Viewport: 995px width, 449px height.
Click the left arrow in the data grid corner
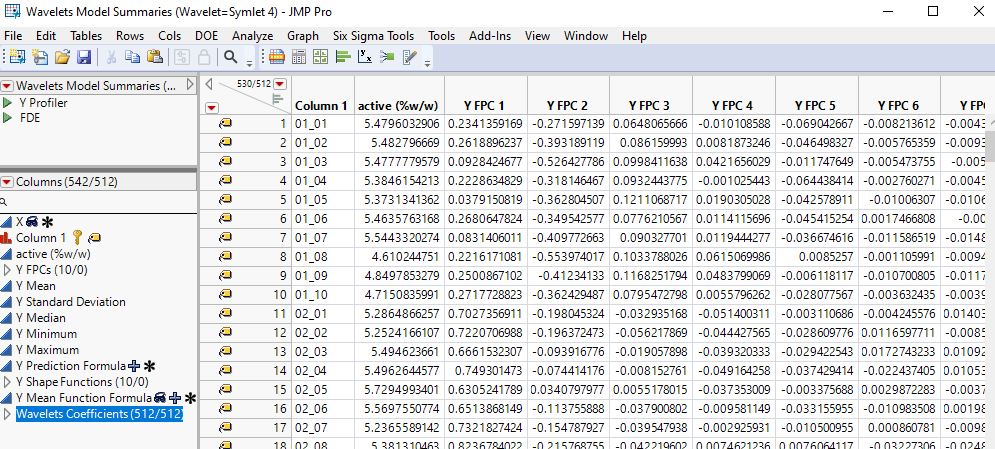[x=209, y=84]
